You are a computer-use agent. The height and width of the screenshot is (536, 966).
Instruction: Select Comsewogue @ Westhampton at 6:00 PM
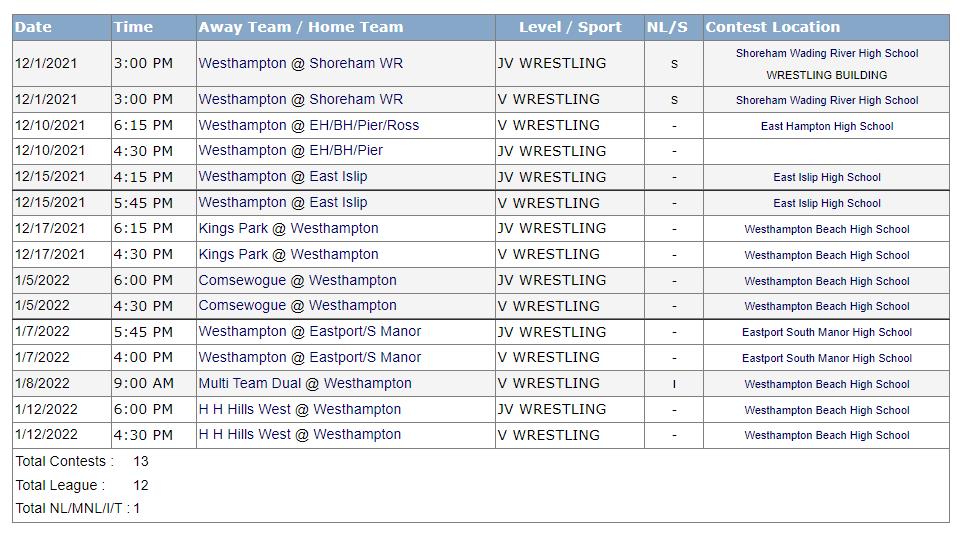pos(298,280)
